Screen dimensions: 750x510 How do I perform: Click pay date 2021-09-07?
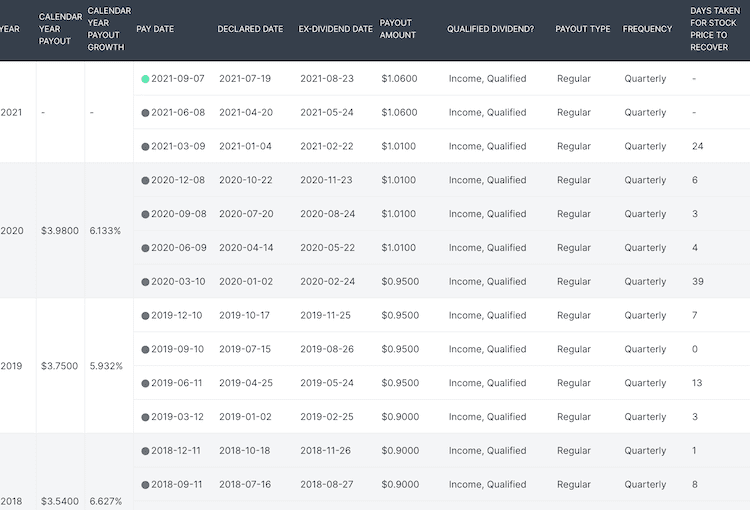click(x=178, y=78)
